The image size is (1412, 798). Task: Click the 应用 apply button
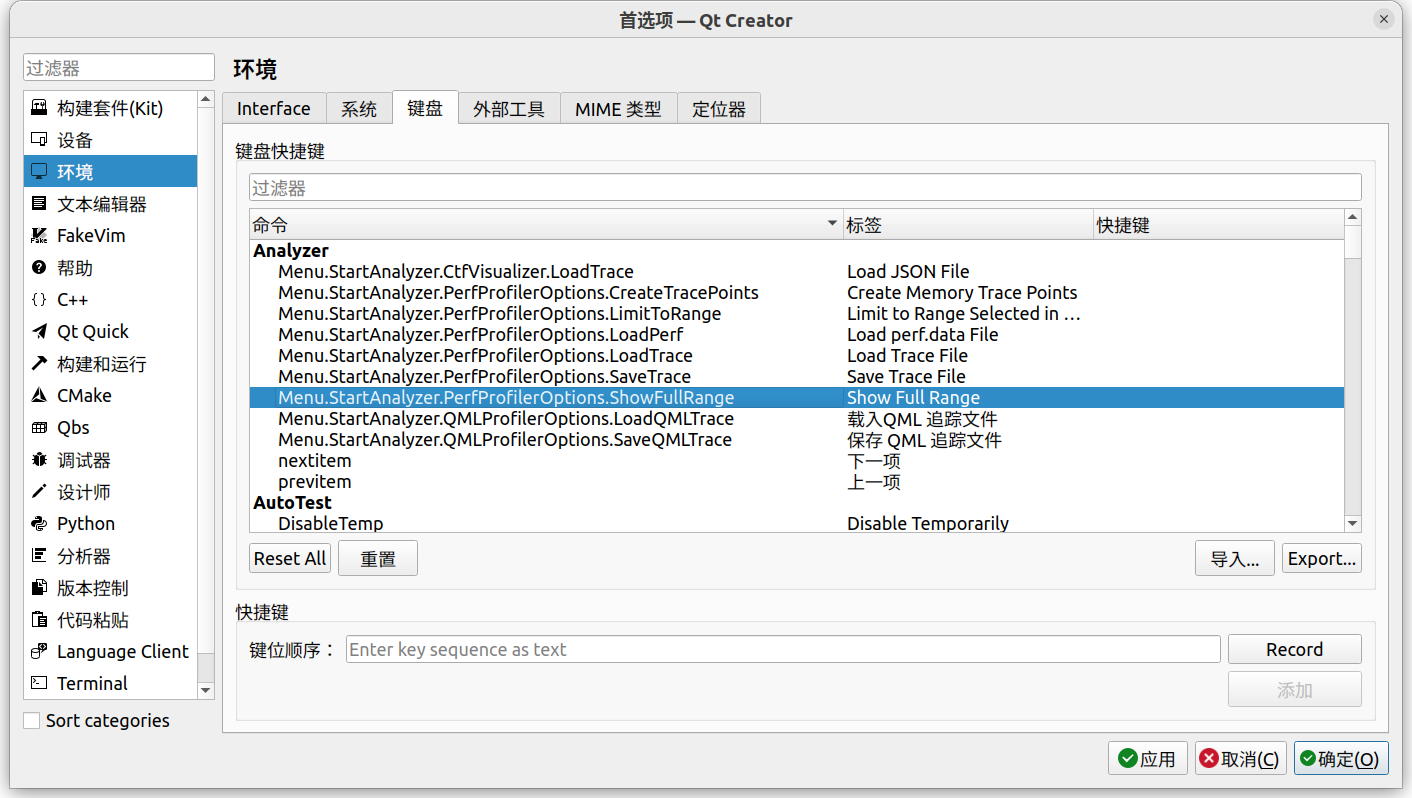[1148, 759]
